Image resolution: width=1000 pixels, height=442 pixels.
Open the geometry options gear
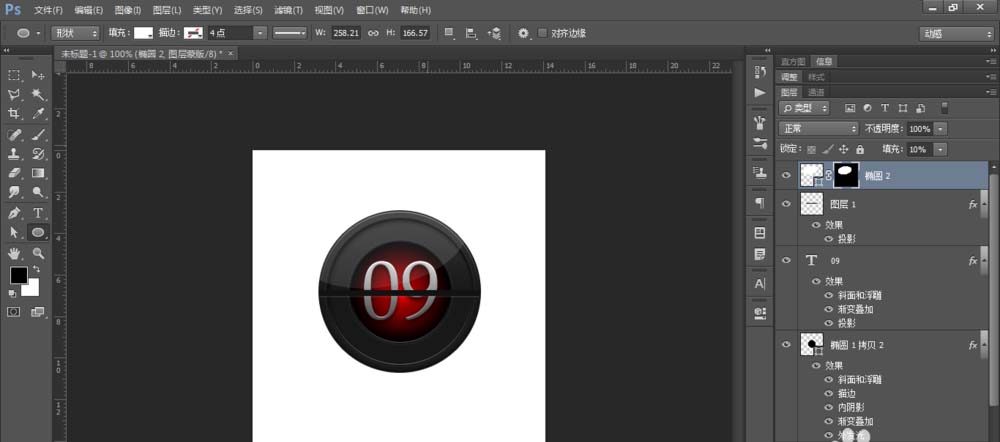(x=523, y=33)
